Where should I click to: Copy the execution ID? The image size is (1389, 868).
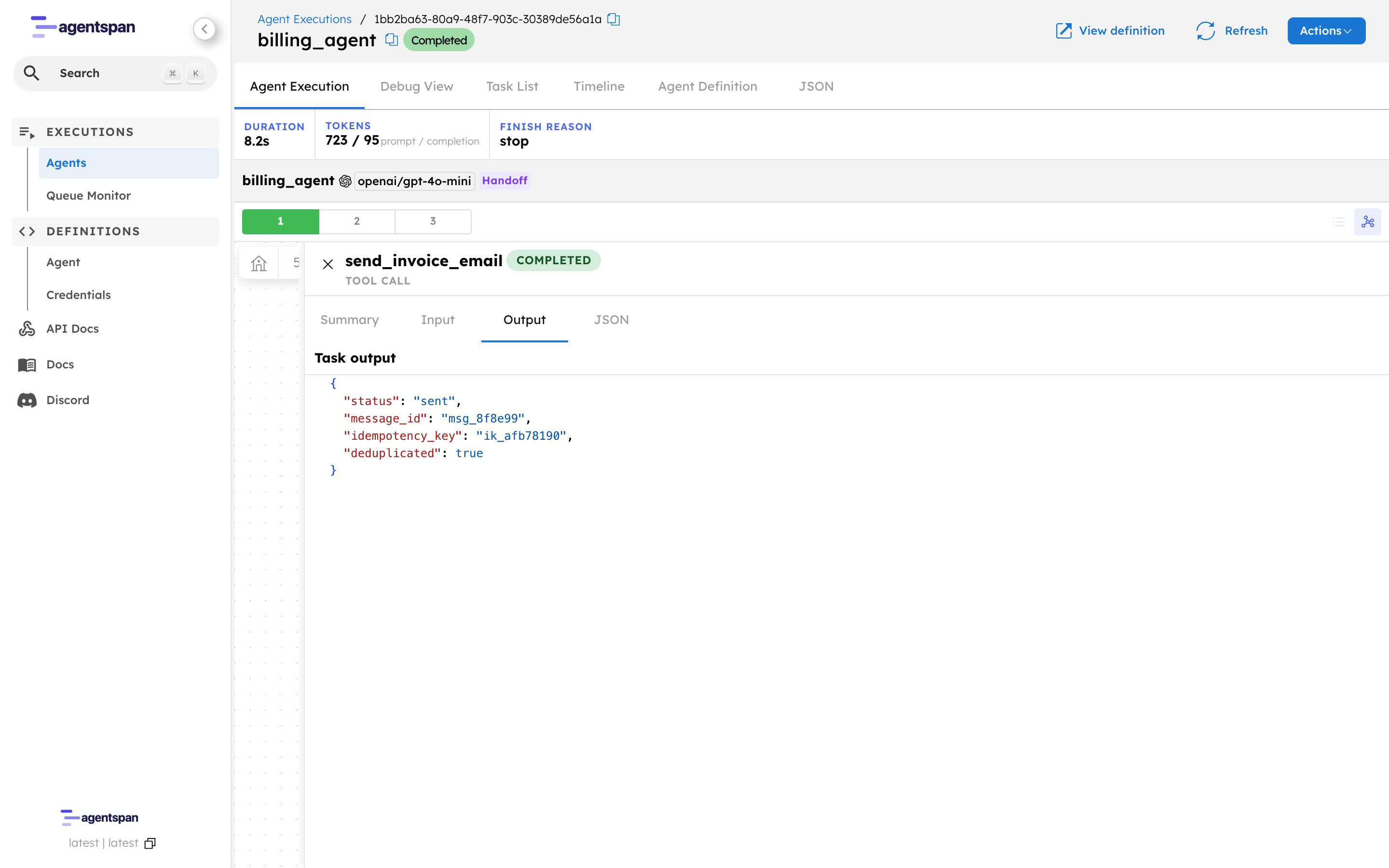click(613, 19)
